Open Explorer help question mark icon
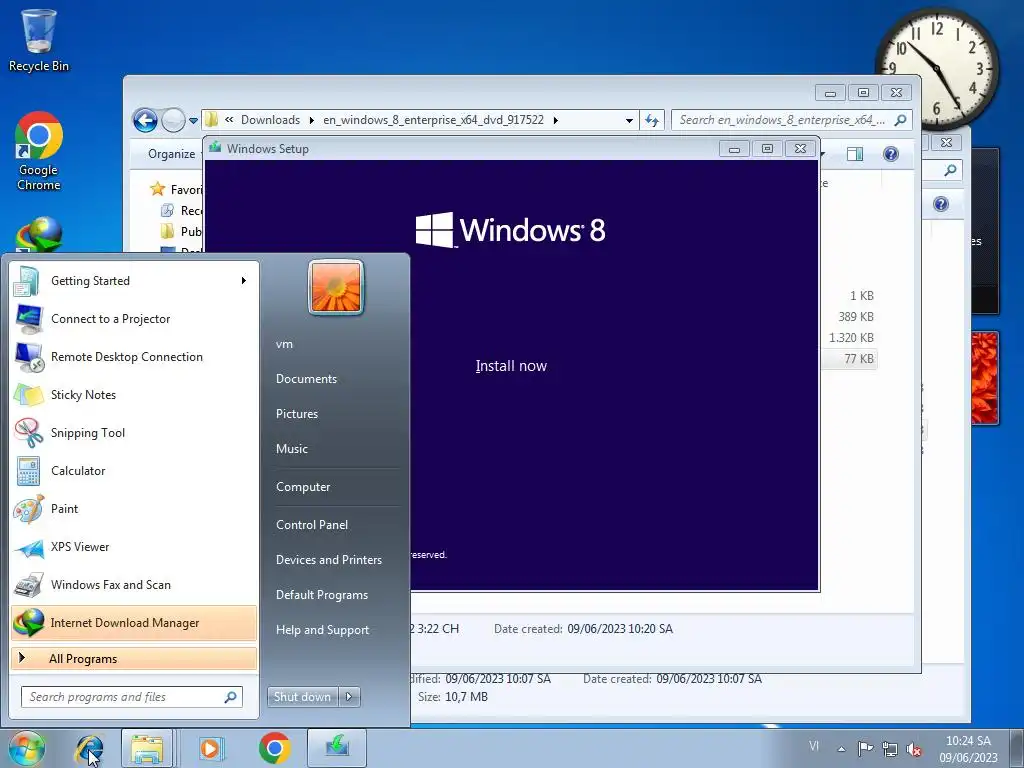Viewport: 1024px width, 768px height. (x=891, y=154)
